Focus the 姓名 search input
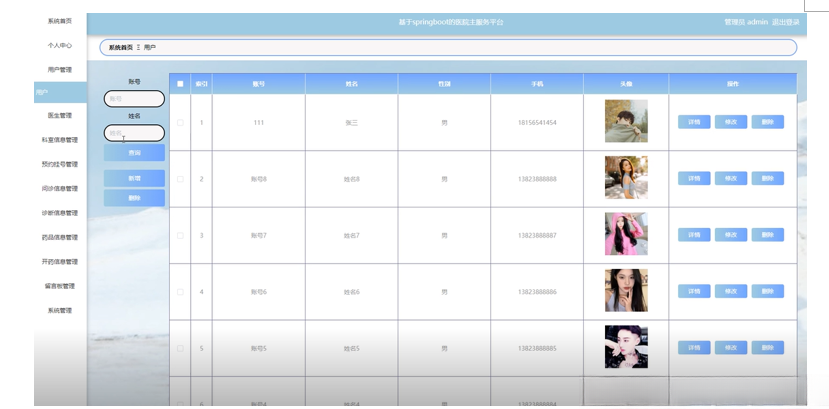This screenshot has width=829, height=409. click(x=134, y=133)
